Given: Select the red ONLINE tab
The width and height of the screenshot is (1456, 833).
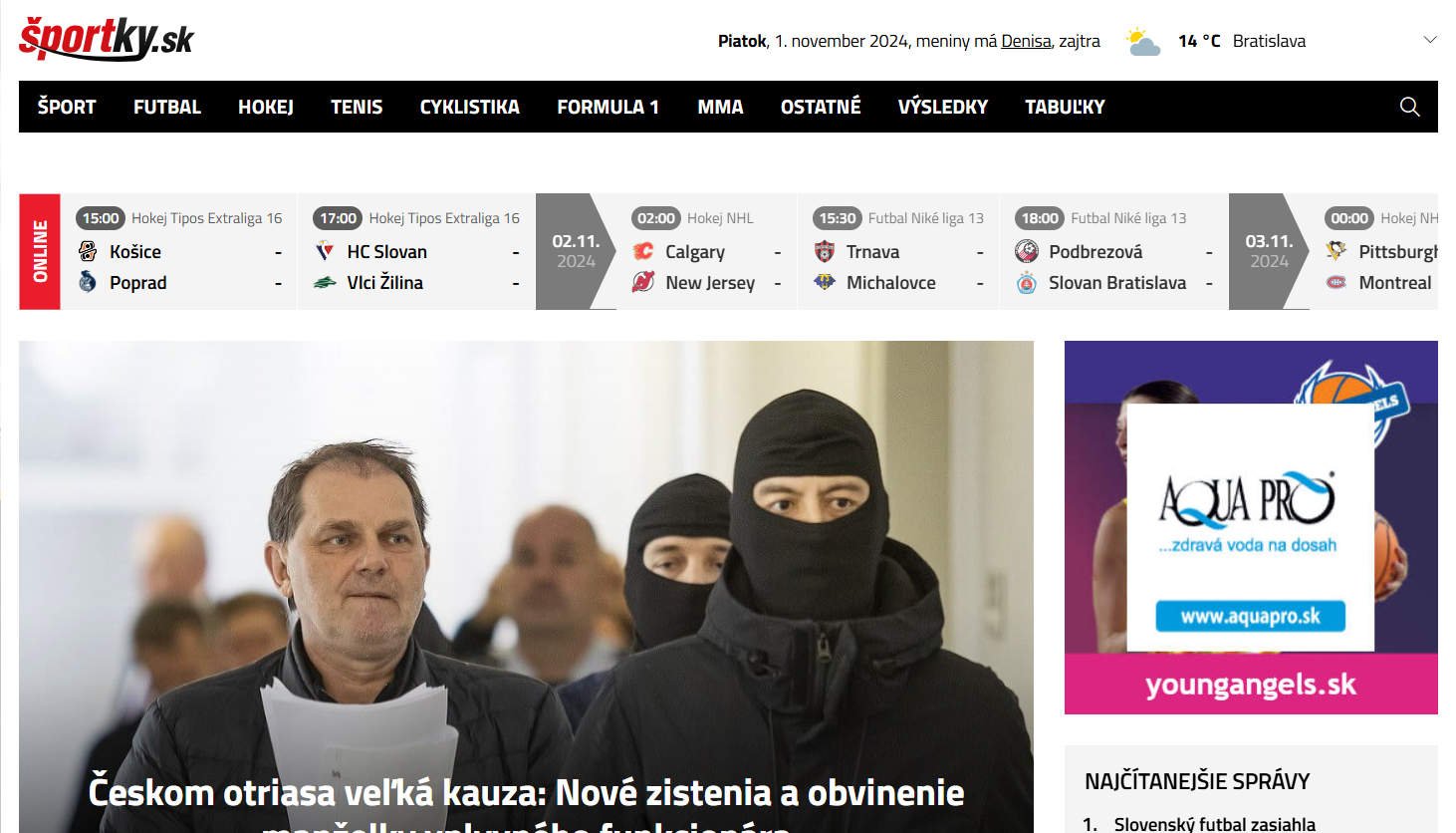Looking at the screenshot, I should coord(40,252).
